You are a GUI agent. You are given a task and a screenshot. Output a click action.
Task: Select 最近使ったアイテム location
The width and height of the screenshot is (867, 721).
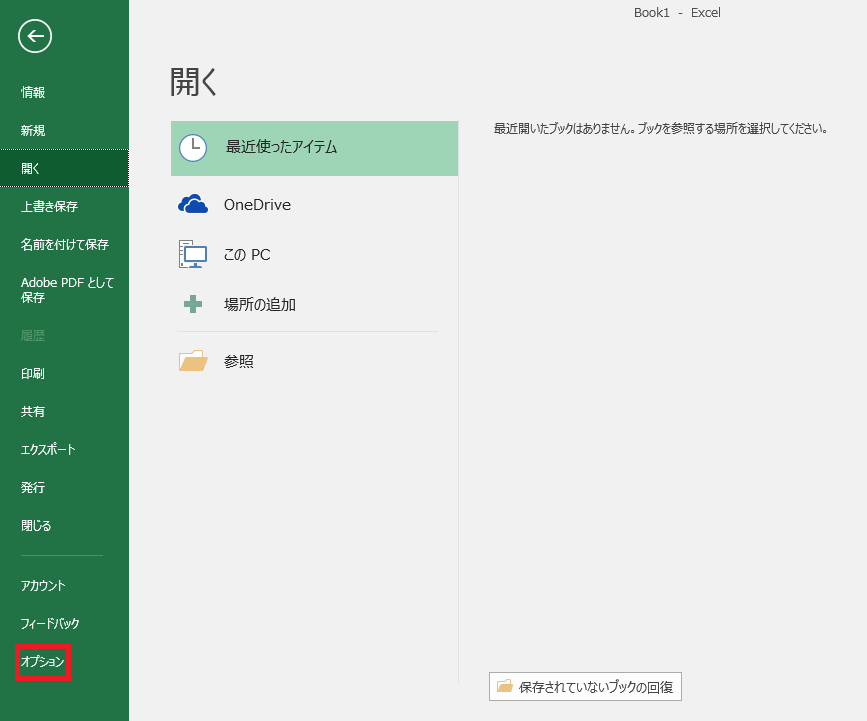pyautogui.click(x=315, y=148)
